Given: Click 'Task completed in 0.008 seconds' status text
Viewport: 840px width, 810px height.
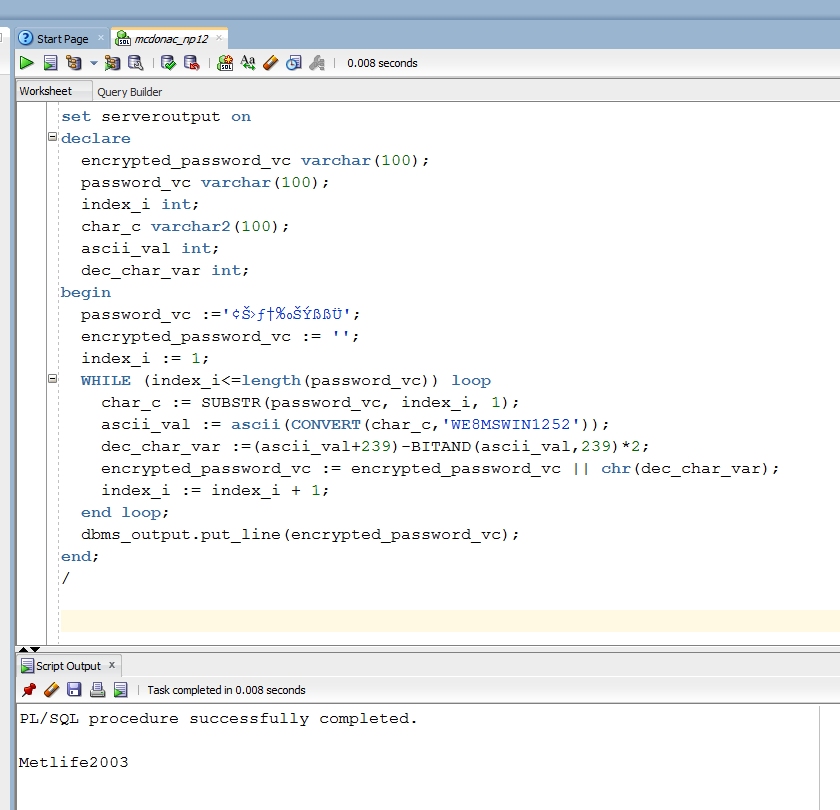Looking at the screenshot, I should click(226, 690).
